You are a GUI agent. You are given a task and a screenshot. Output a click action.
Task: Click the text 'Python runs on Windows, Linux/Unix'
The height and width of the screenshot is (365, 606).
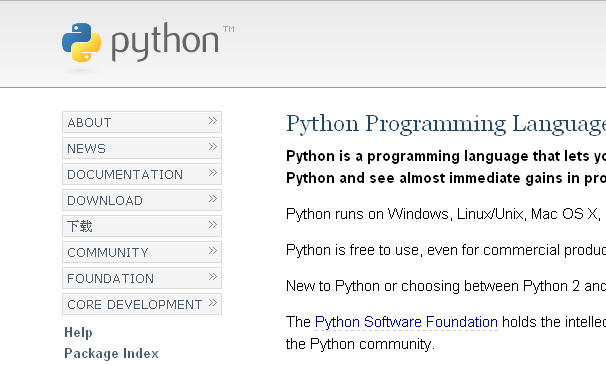[x=405, y=214]
